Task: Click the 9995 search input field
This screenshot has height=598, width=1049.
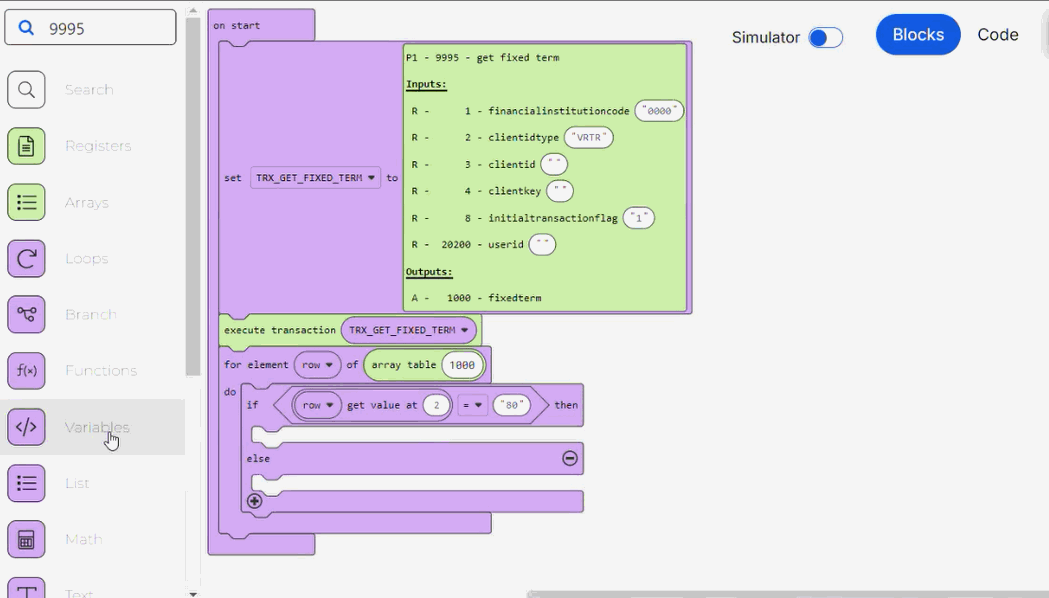Action: coord(90,27)
